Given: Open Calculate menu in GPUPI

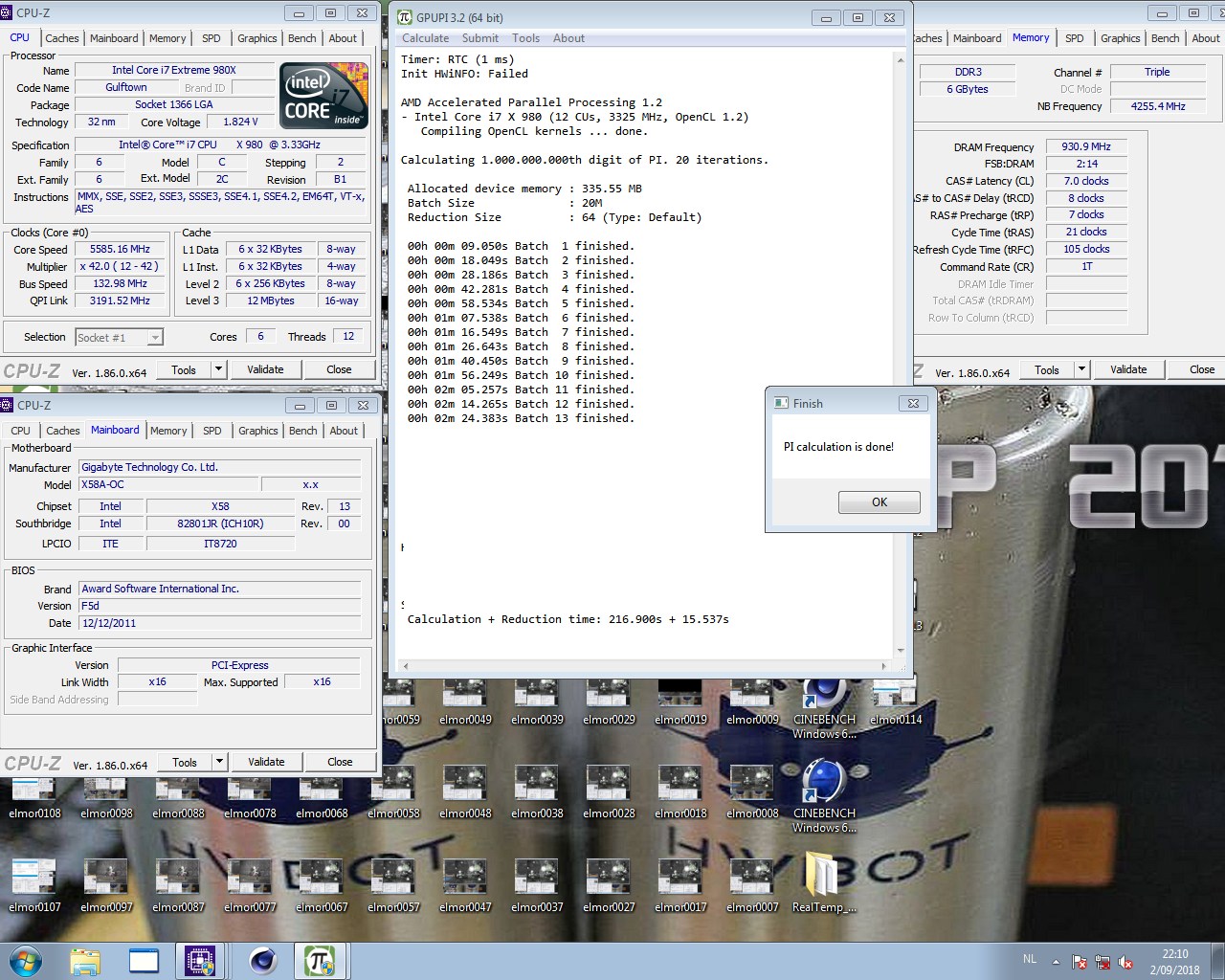Looking at the screenshot, I should pos(425,38).
